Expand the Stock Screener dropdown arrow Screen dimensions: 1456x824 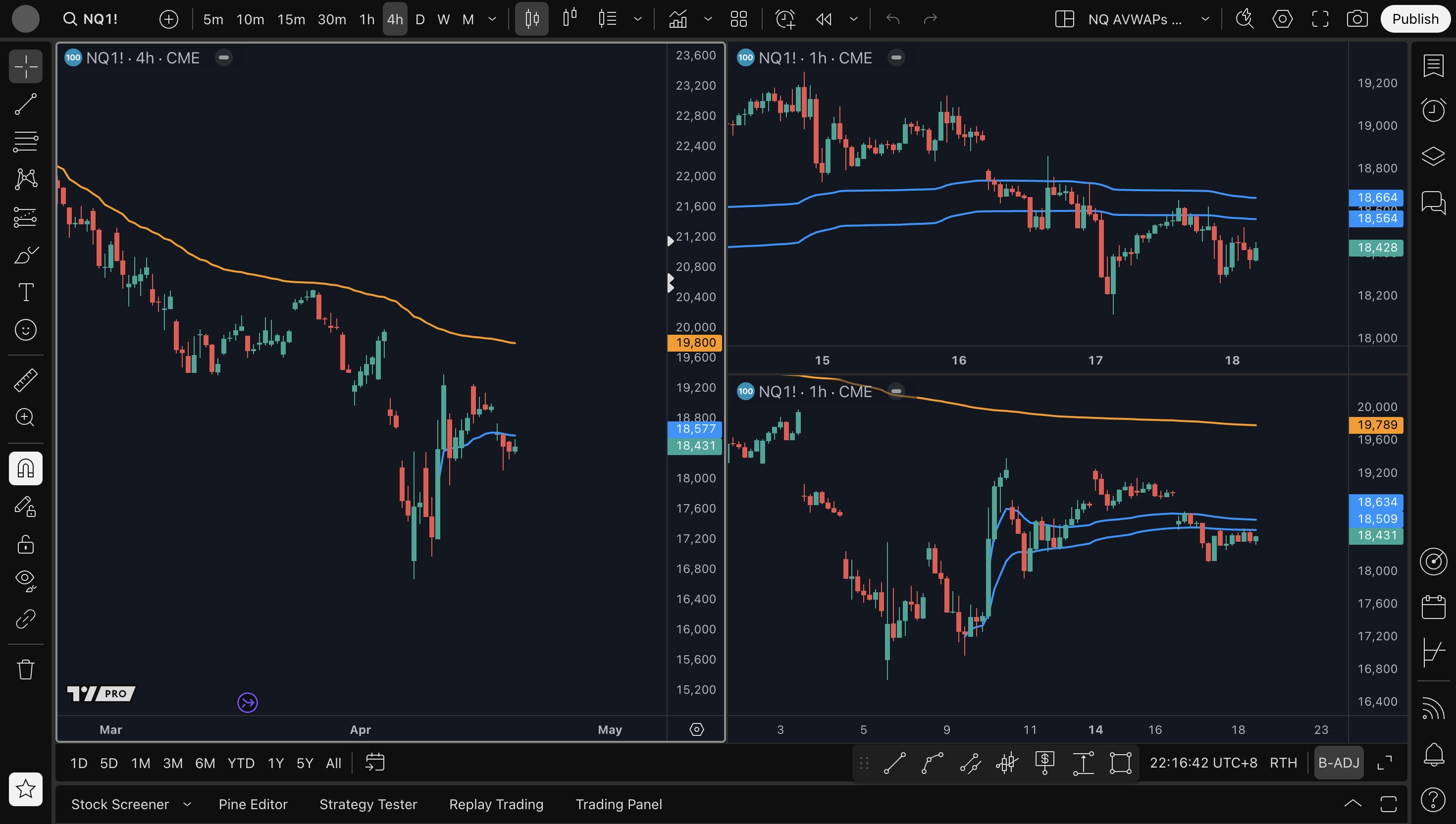[187, 804]
